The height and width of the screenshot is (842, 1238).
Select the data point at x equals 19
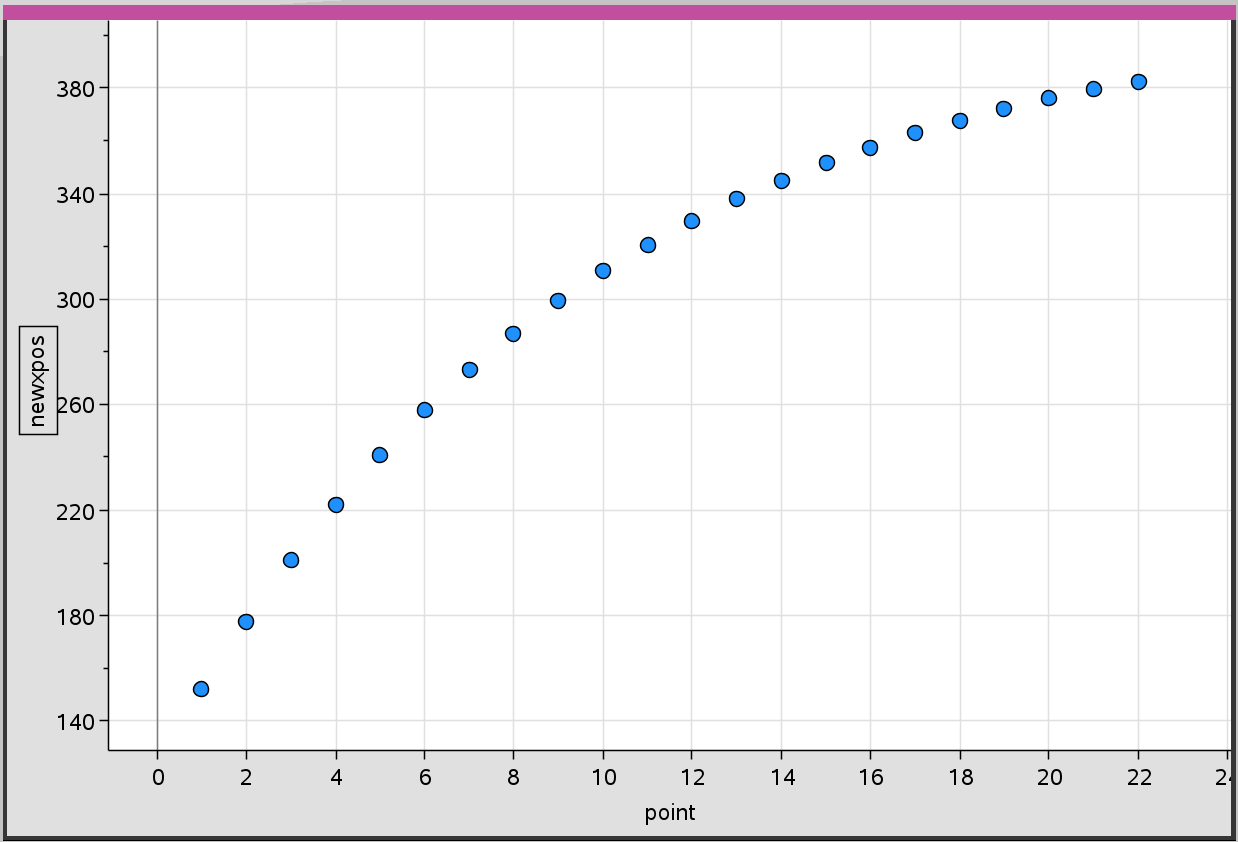coord(1004,109)
